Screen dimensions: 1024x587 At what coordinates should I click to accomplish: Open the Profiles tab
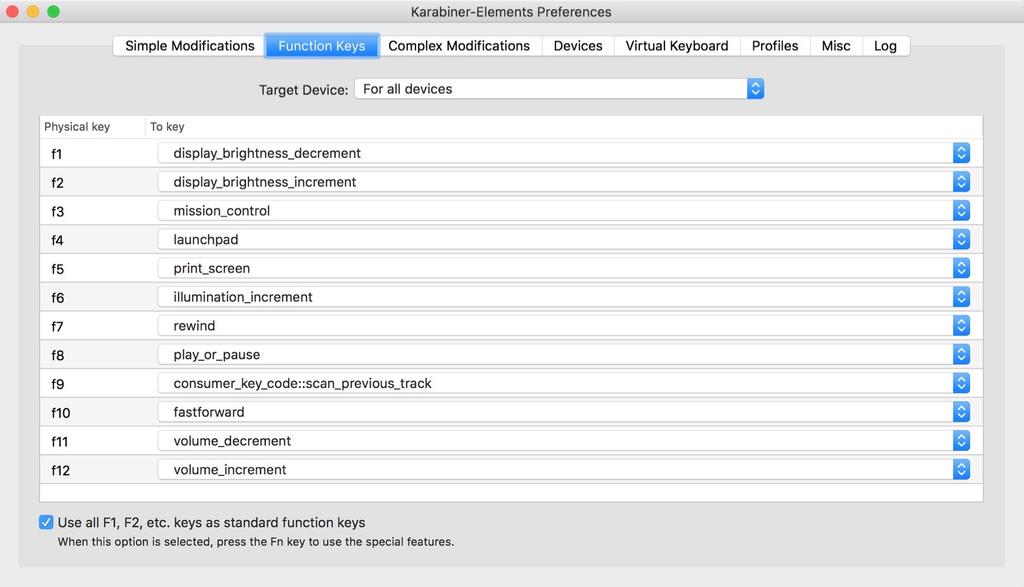coord(775,46)
